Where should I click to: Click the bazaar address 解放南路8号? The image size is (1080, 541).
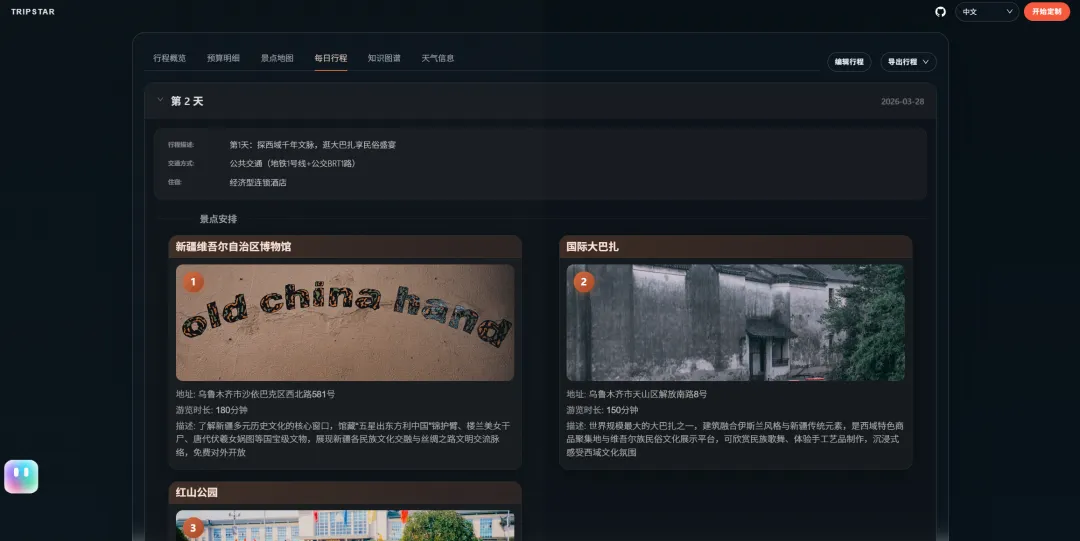636,394
